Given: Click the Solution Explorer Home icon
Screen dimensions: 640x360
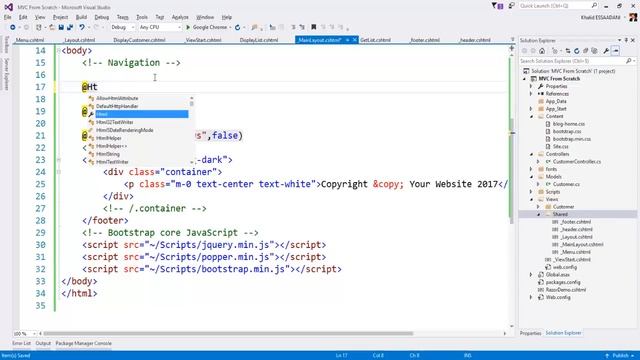Looking at the screenshot, I should coord(542,51).
